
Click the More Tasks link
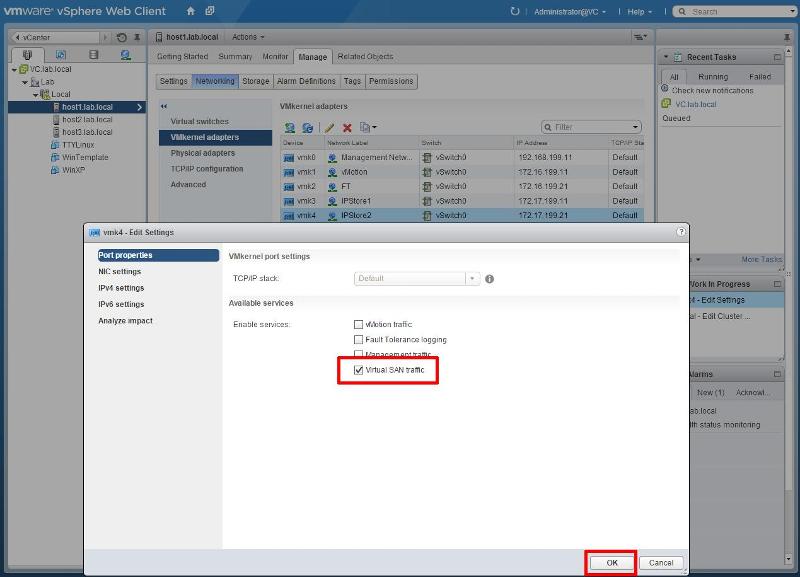(x=761, y=259)
